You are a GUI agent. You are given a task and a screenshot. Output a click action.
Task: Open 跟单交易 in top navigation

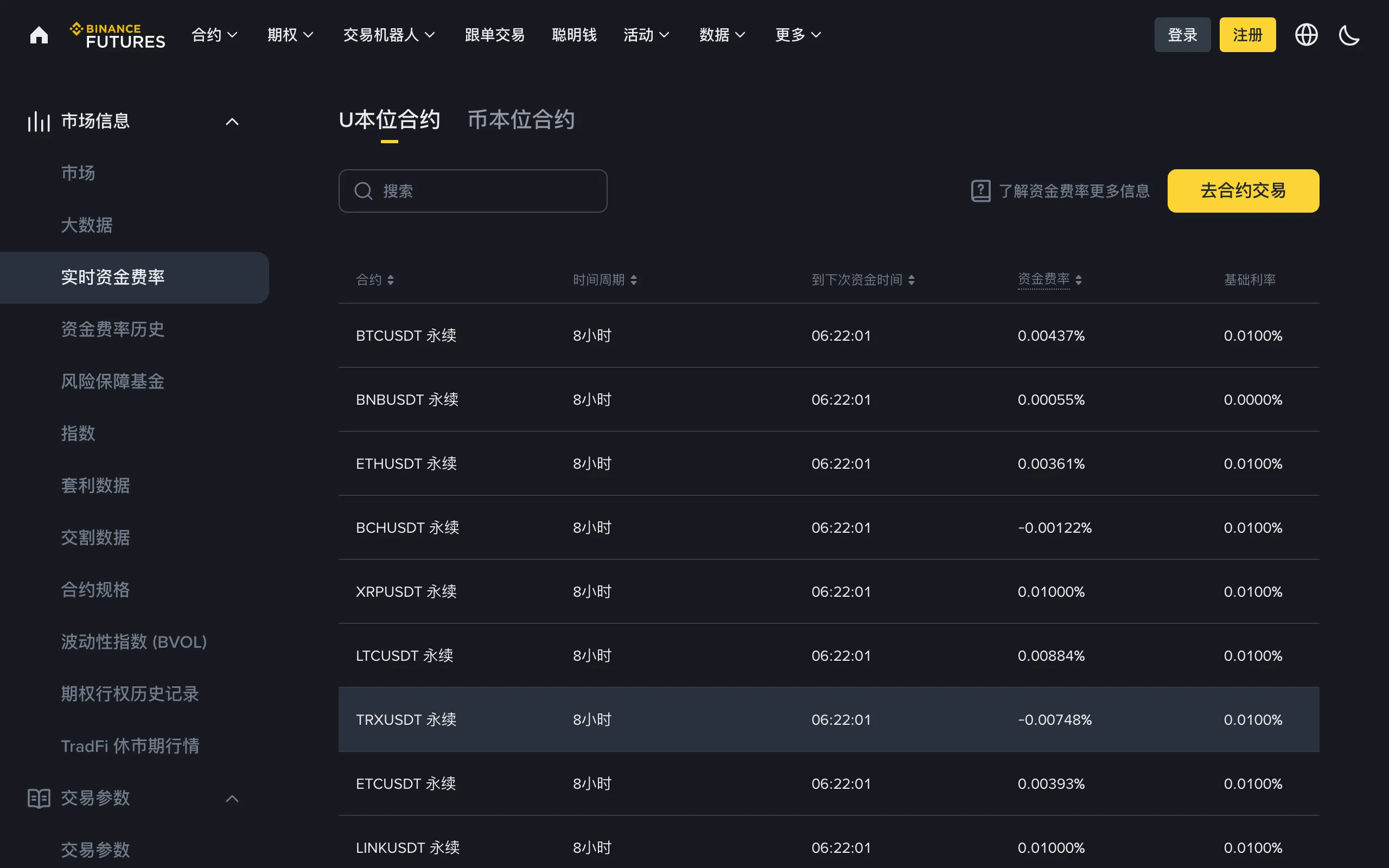pyautogui.click(x=495, y=35)
